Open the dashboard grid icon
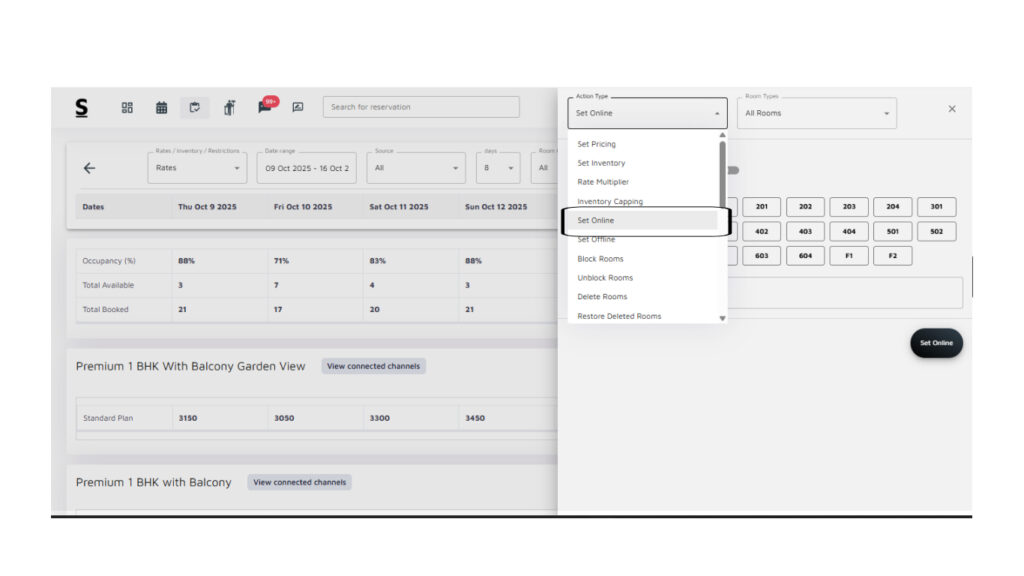This screenshot has width=1024, height=576. 127,107
